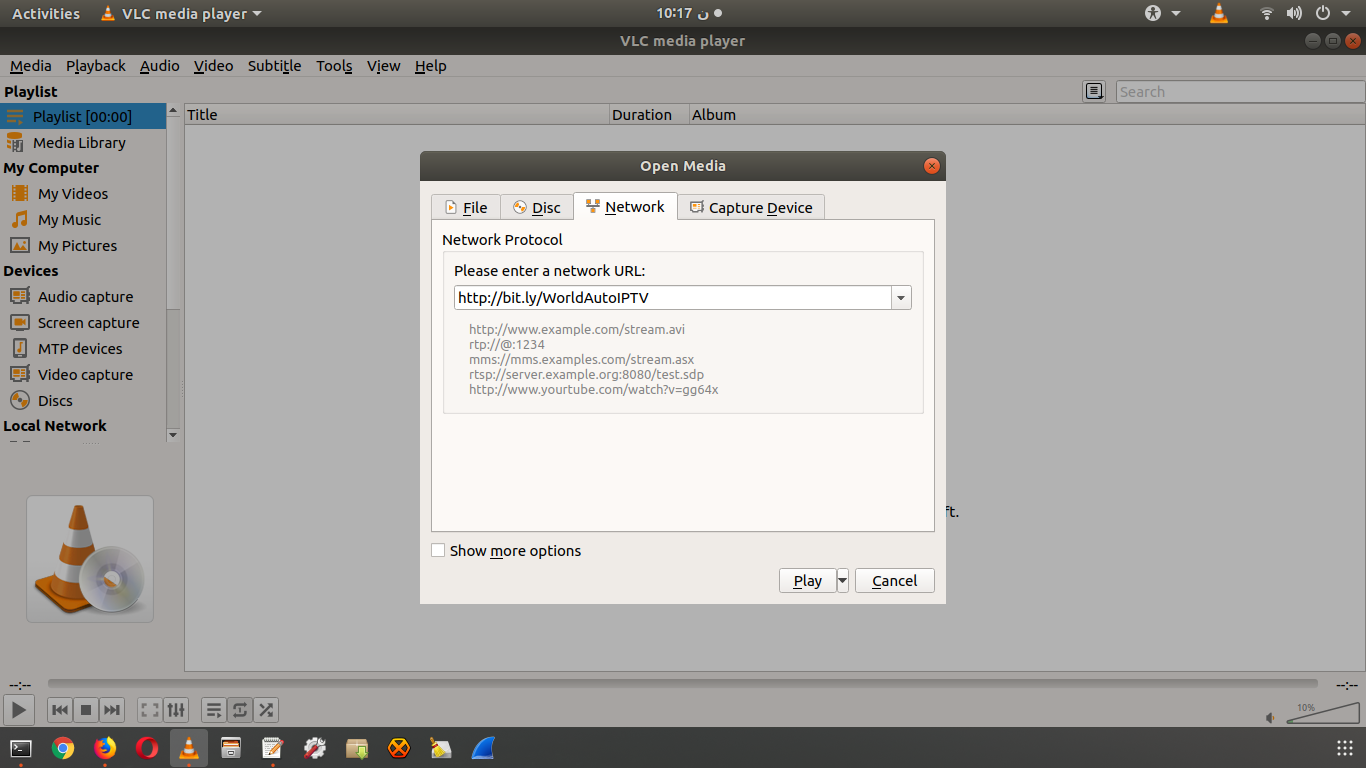Open the Video menu

[x=214, y=66]
